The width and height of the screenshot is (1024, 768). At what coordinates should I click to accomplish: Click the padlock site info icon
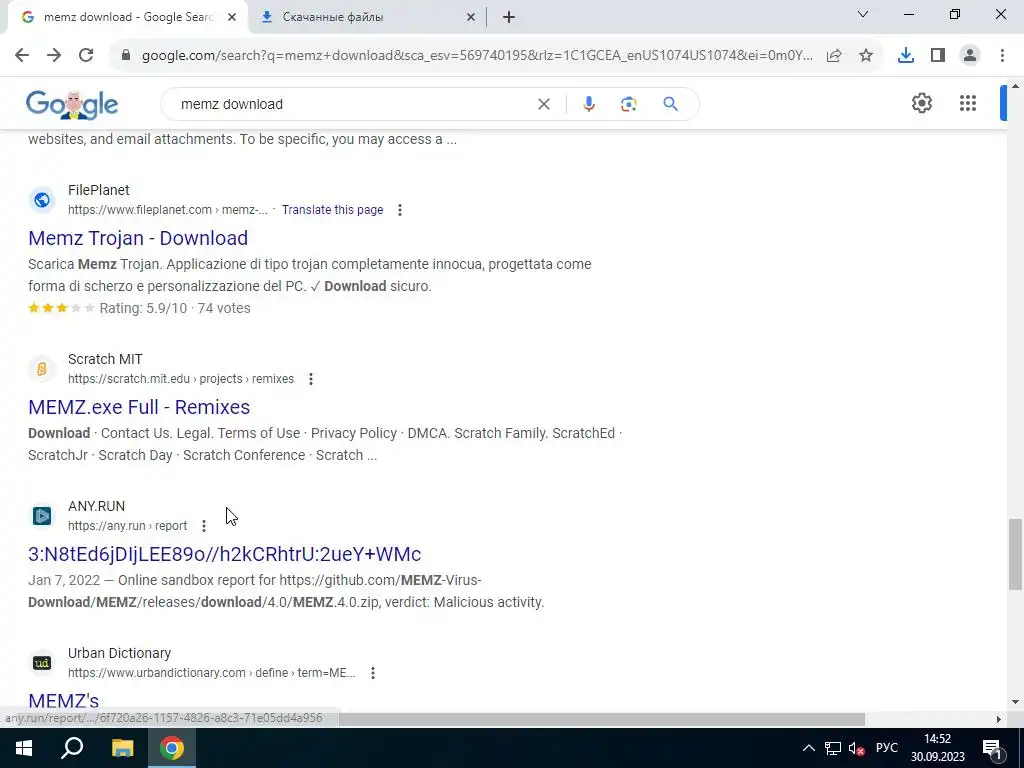(126, 56)
